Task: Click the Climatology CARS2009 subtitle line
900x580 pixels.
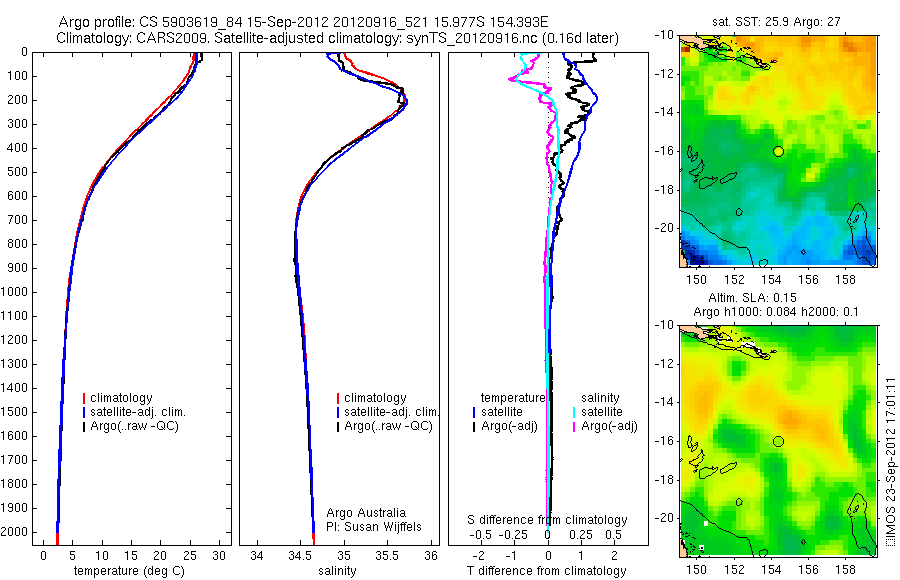Action: click(338, 38)
